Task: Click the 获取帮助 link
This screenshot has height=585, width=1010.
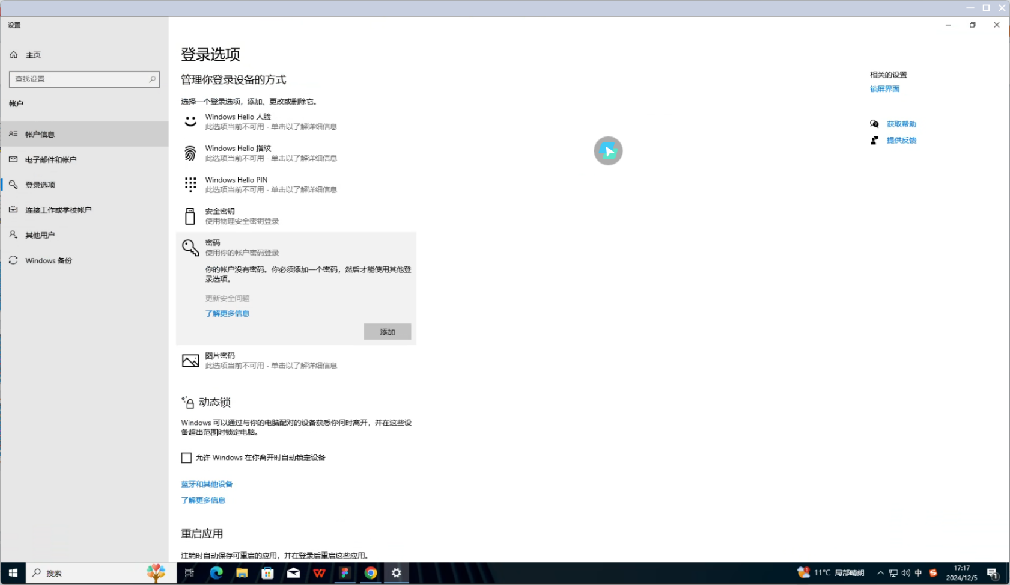Action: 901,124
